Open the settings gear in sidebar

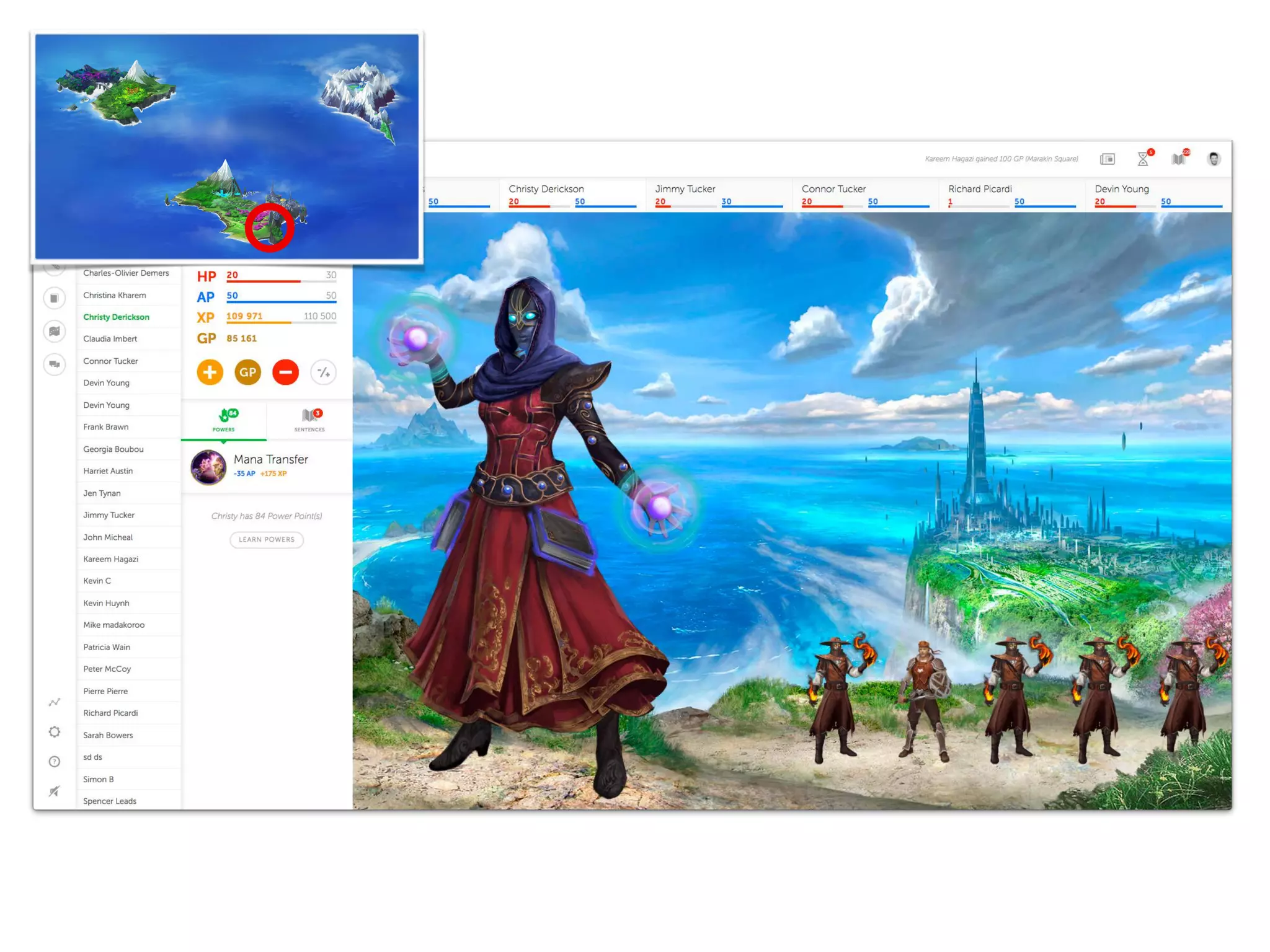point(55,732)
